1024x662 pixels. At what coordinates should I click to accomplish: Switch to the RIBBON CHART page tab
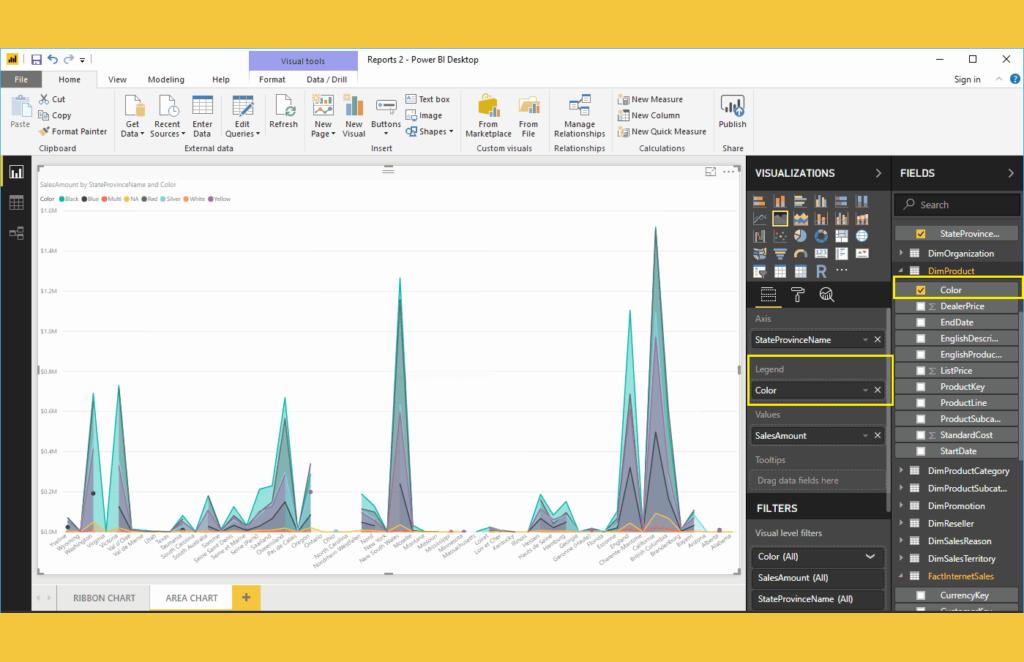(x=104, y=598)
